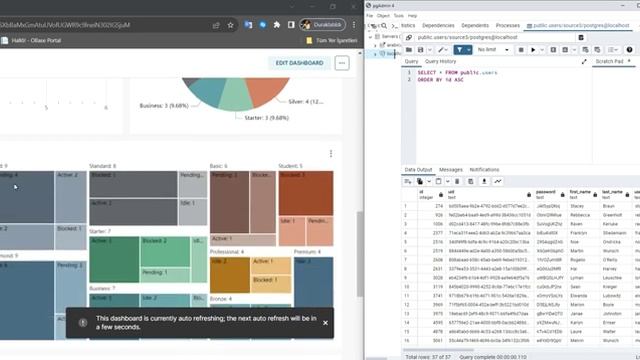This screenshot has width=640, height=360.
Task: Select the Data Output tab
Action: pyautogui.click(x=418, y=170)
